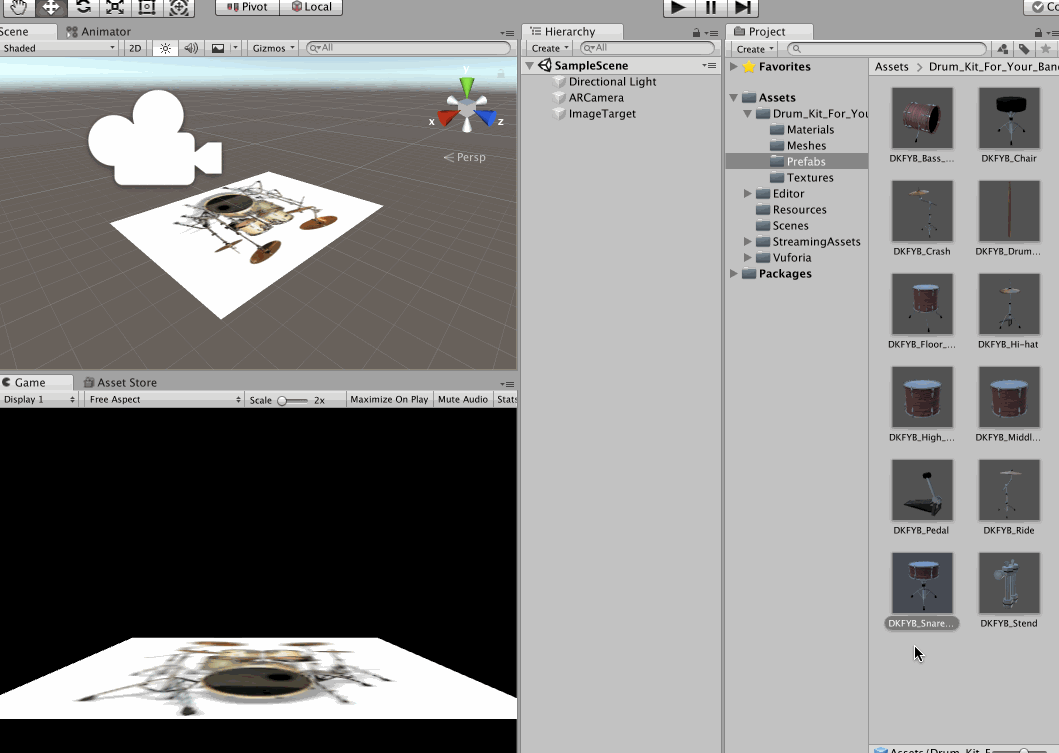Screen dimensions: 1059x753
Task: Enable Maximize On Play
Action: point(389,399)
